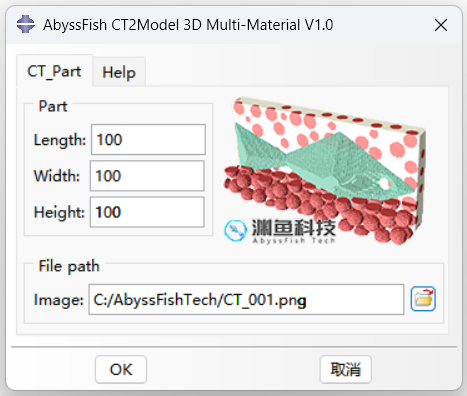Open the file browser folder icon
Screen dimensions: 467x396
423,299
